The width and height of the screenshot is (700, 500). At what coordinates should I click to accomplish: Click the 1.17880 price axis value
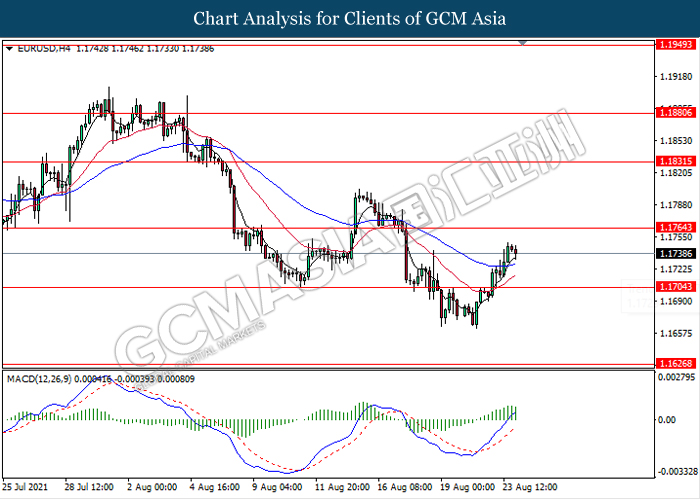click(676, 205)
